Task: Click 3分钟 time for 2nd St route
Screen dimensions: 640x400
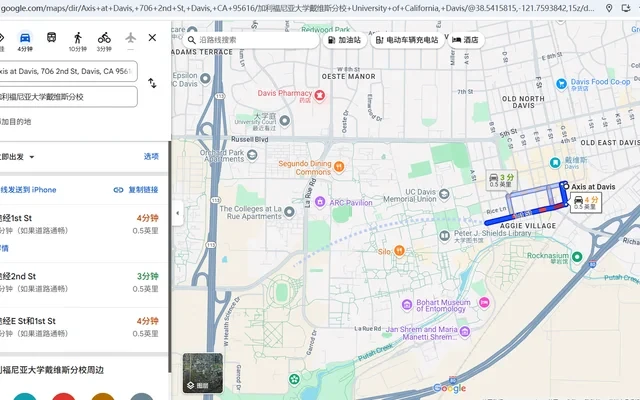Action: [147, 276]
